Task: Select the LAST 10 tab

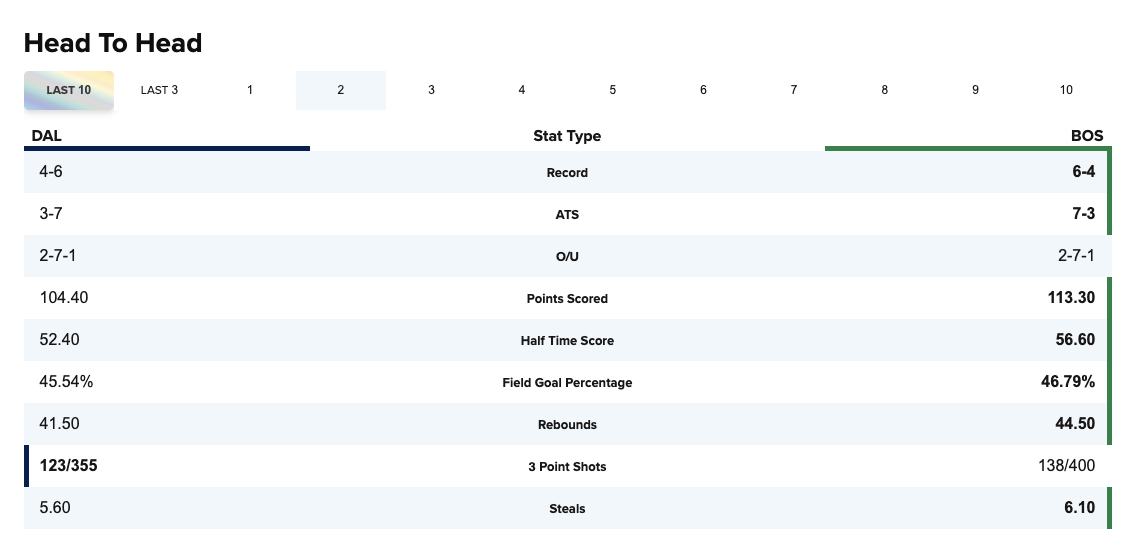Action: (x=69, y=90)
